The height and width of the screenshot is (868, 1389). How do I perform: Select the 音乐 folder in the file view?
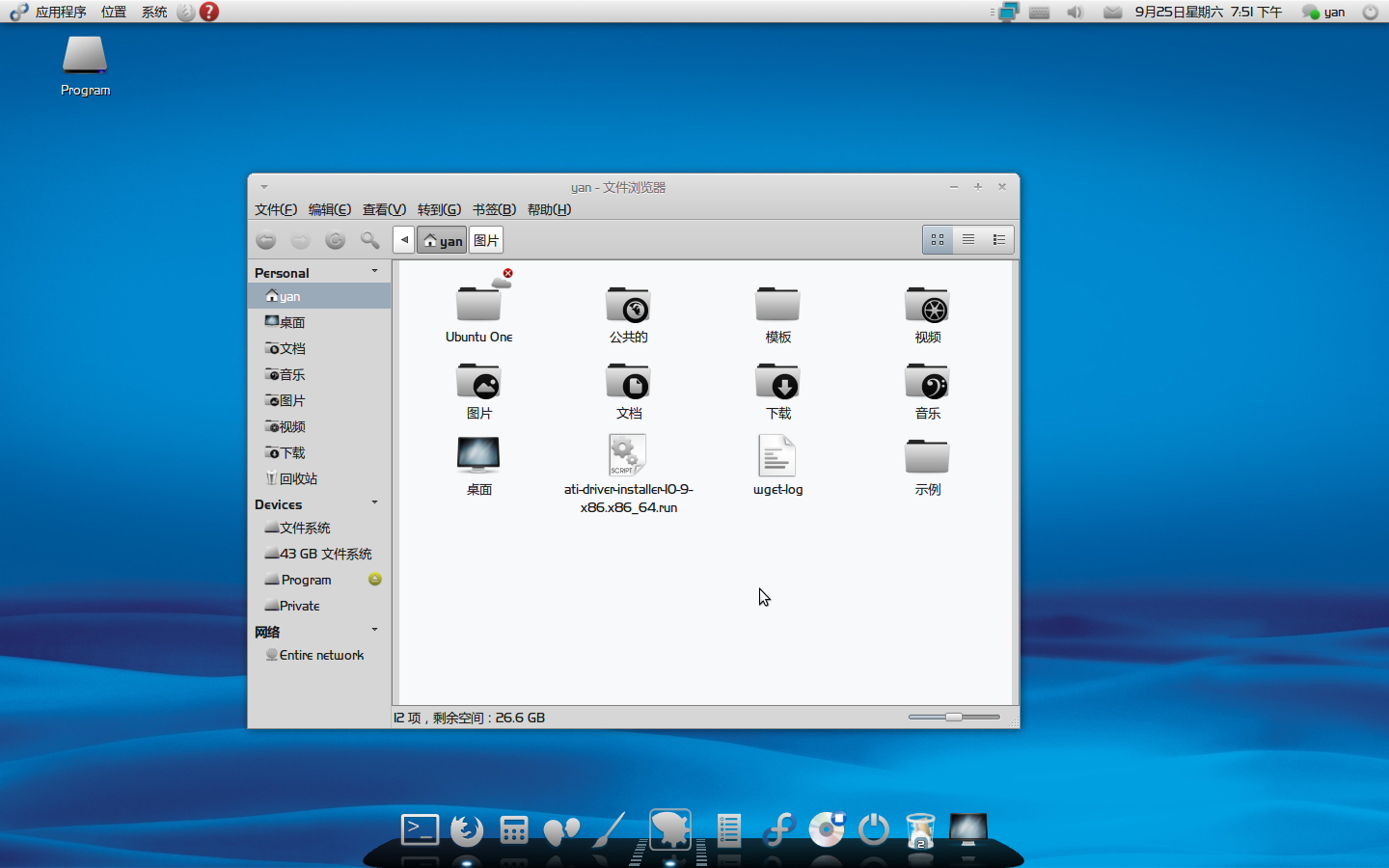(928, 391)
